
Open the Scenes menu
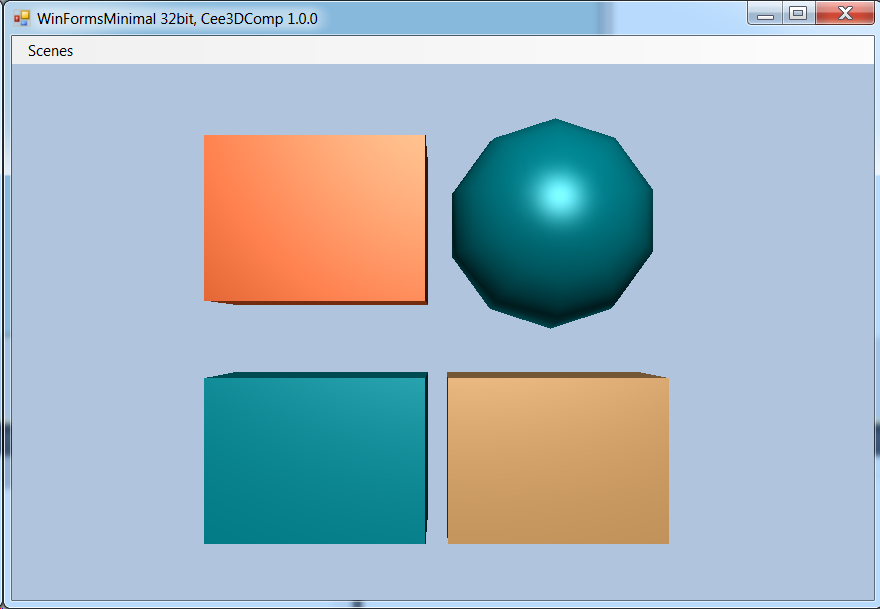50,51
